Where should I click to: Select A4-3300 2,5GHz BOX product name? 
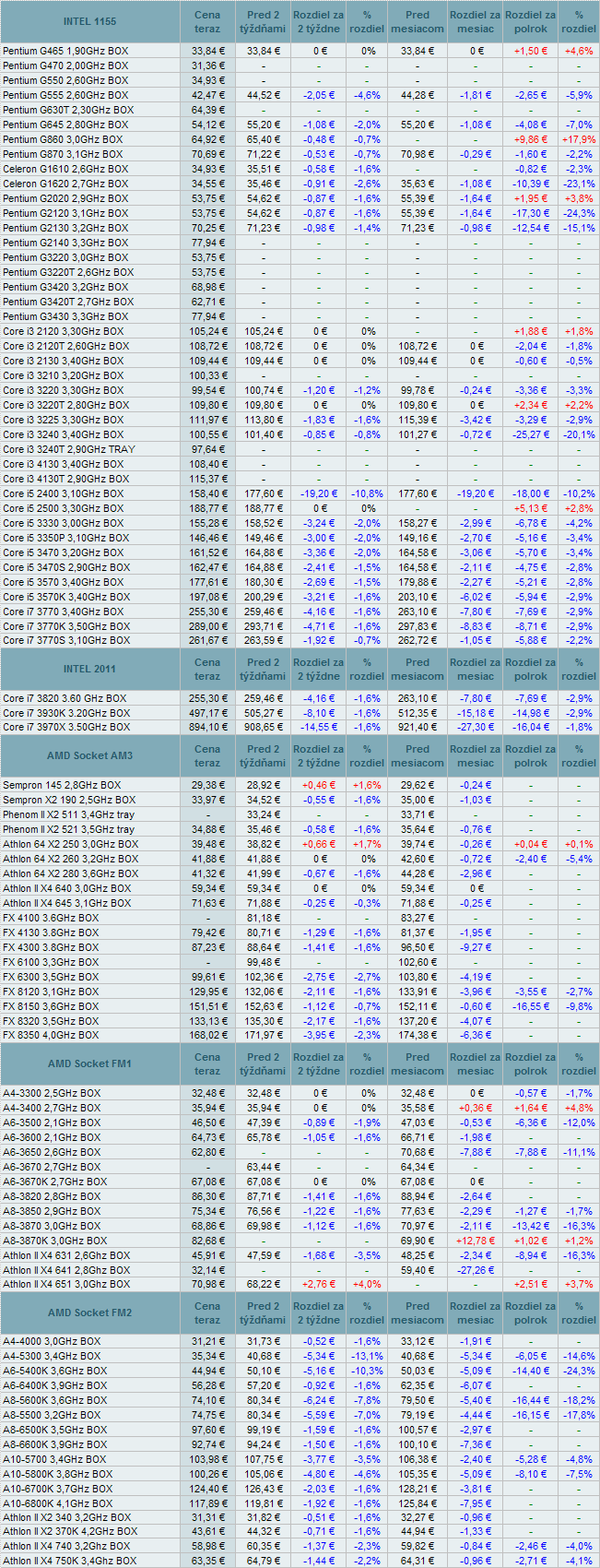pos(52,1093)
